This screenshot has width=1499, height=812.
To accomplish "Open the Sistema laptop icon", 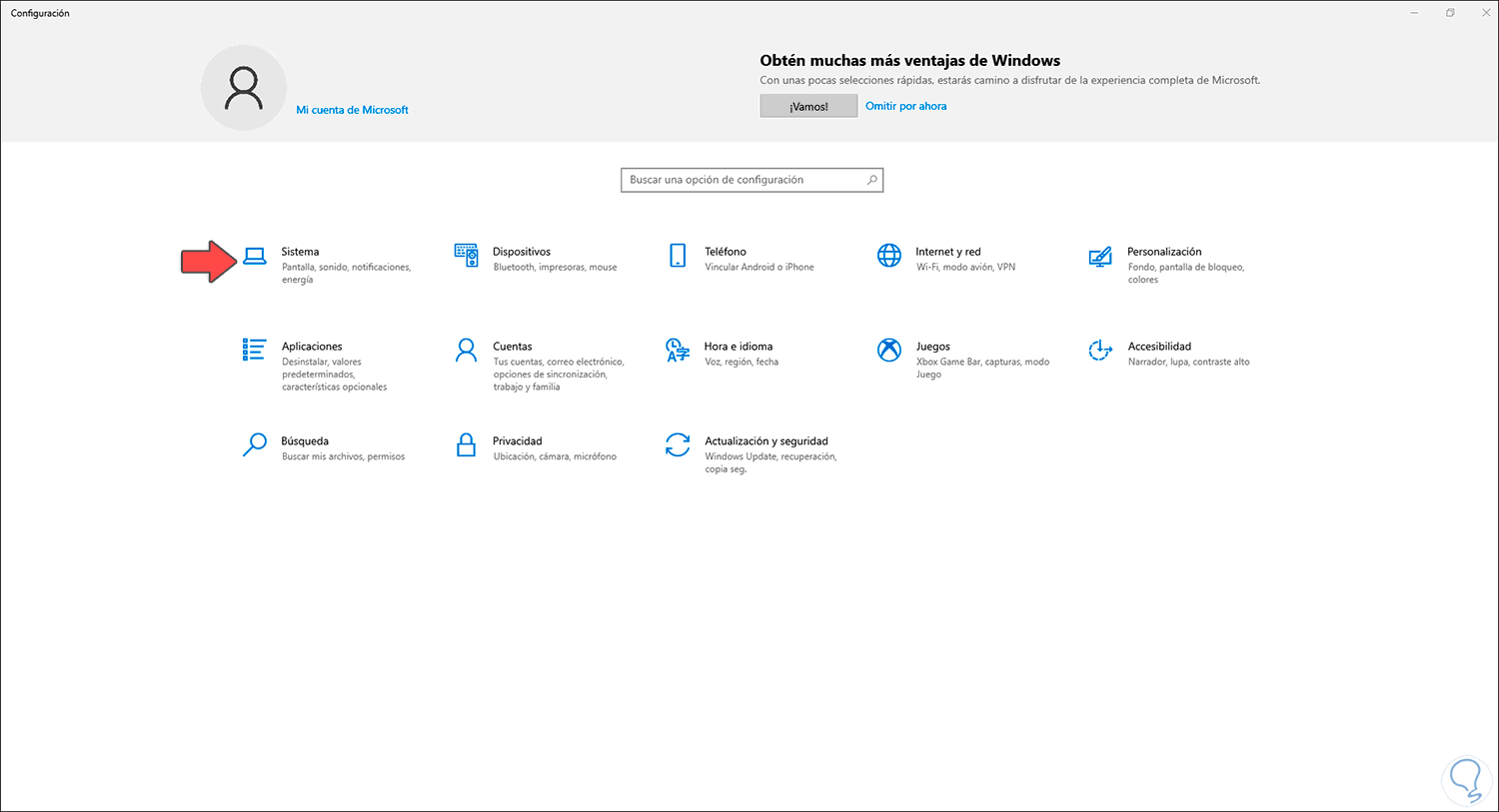I will pyautogui.click(x=255, y=257).
